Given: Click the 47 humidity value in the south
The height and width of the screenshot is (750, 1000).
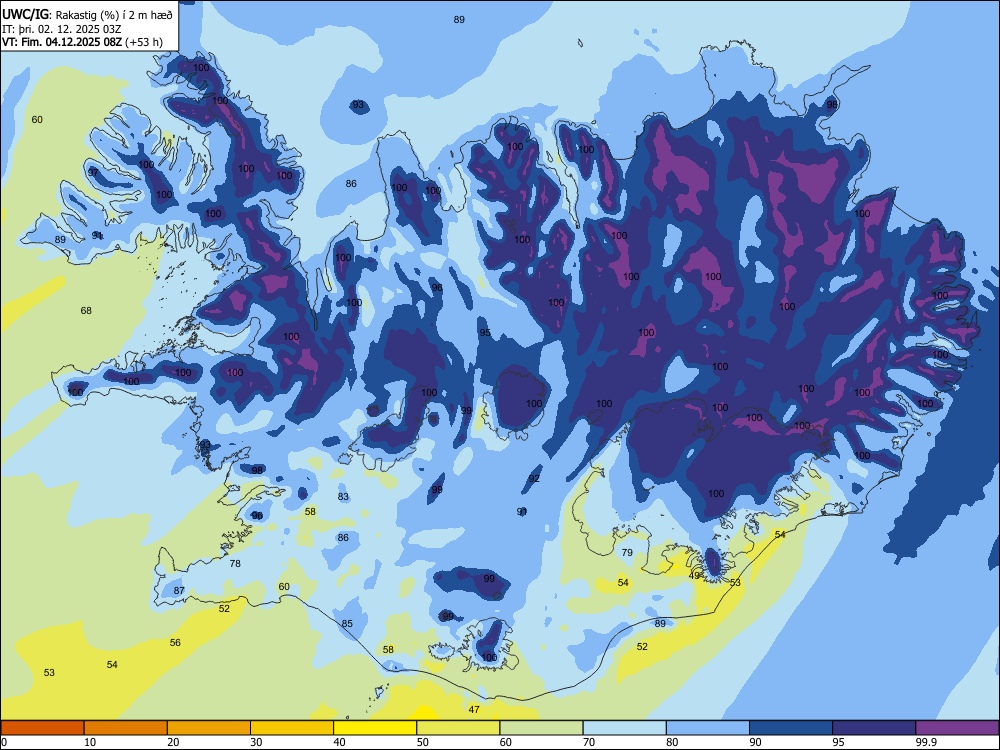Looking at the screenshot, I should point(474,709).
